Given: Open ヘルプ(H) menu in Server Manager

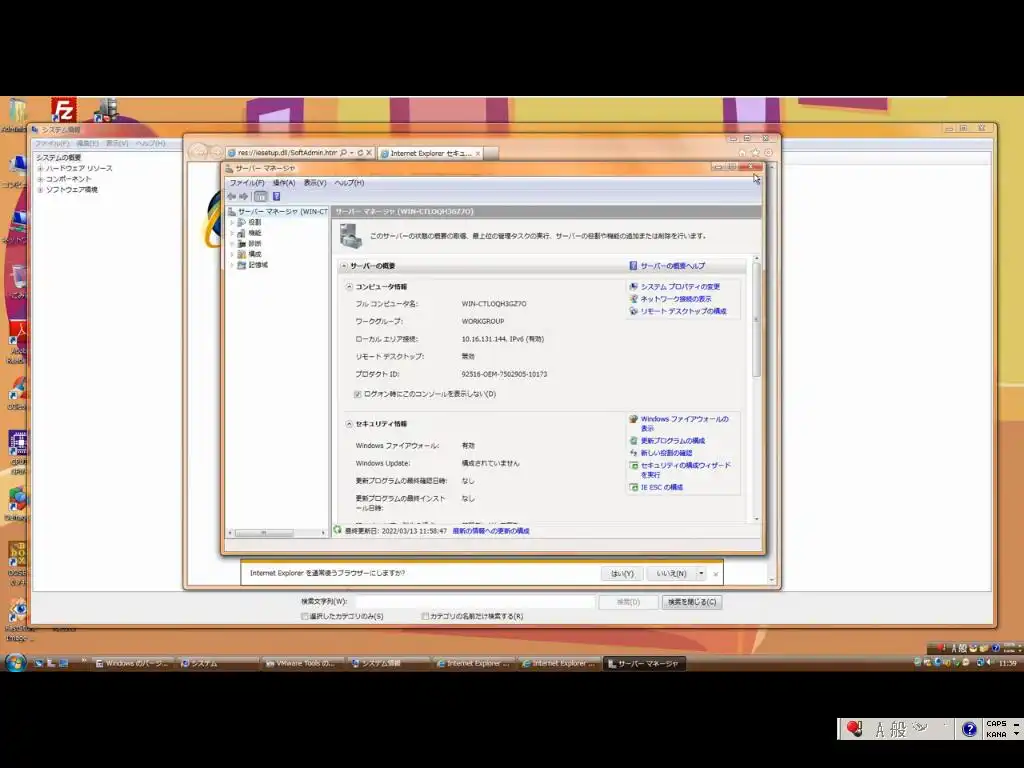Looking at the screenshot, I should pyautogui.click(x=349, y=183).
